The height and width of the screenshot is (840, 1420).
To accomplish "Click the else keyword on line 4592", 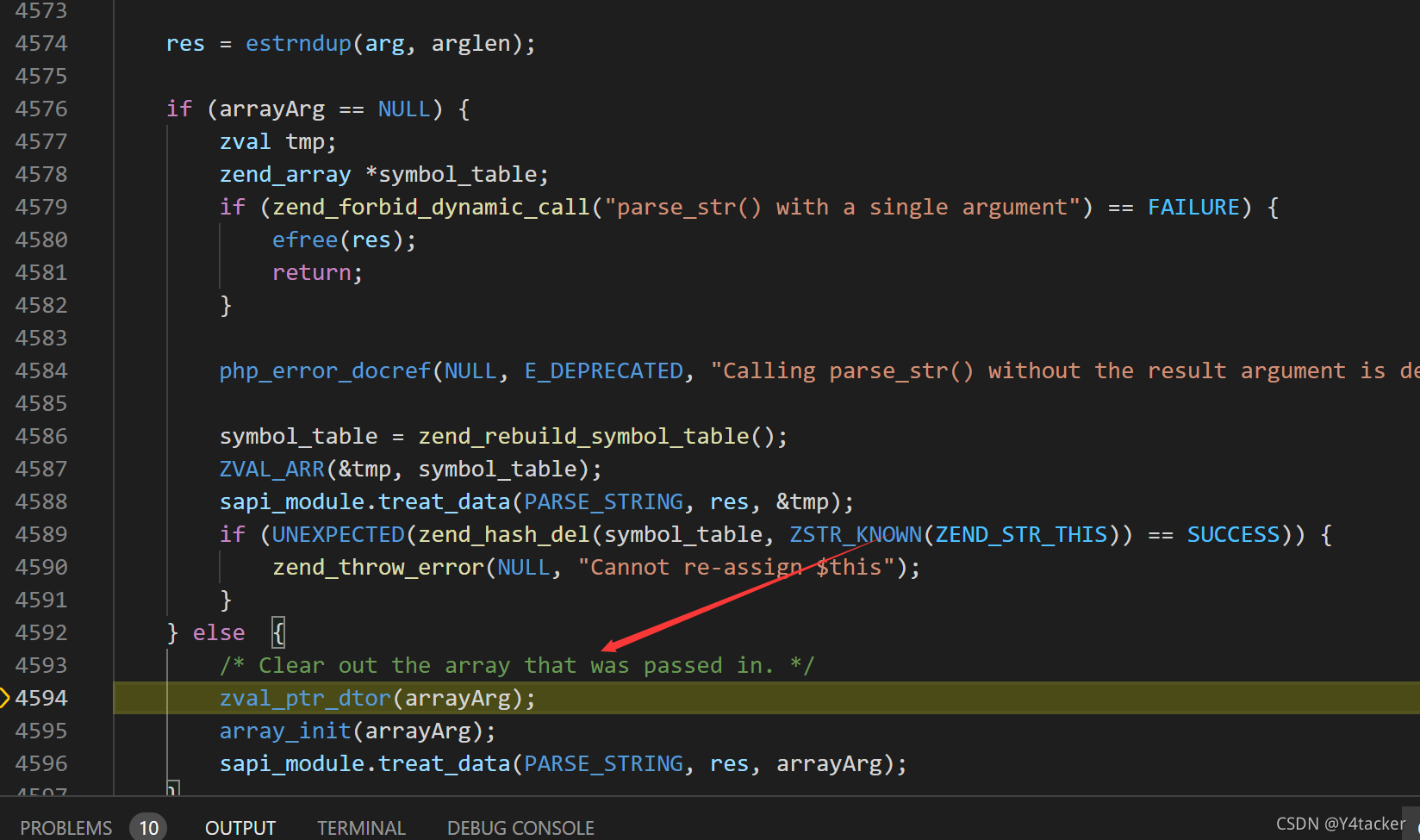I will pos(219,633).
